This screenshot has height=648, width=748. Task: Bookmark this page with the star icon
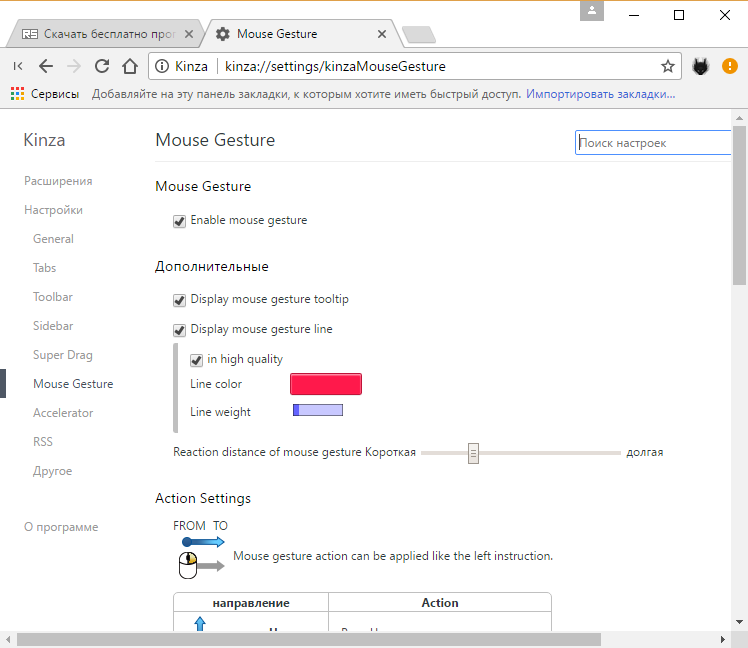[668, 66]
